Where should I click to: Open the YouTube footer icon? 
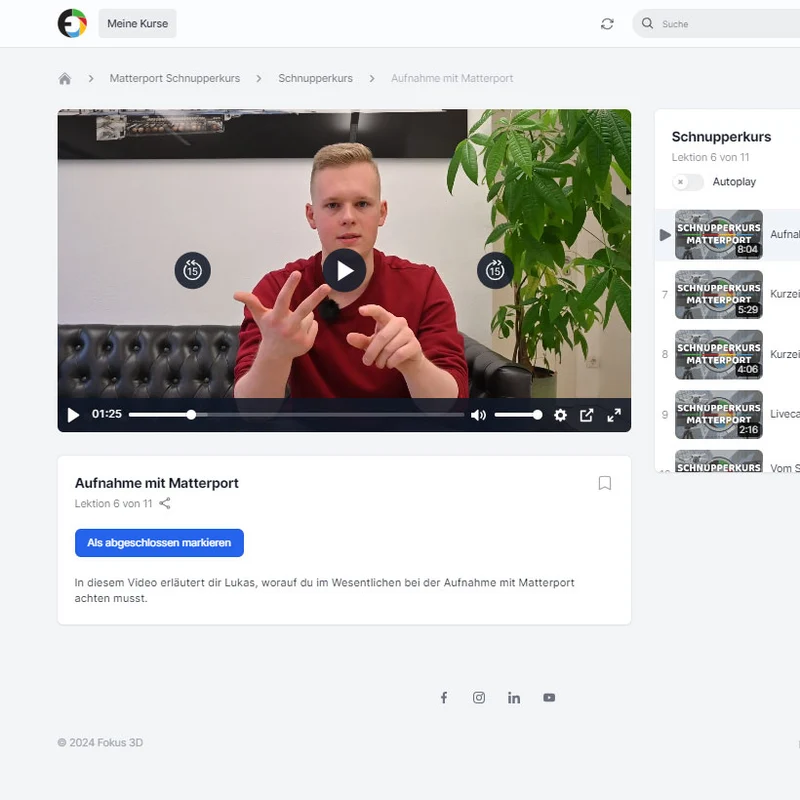pyautogui.click(x=549, y=697)
